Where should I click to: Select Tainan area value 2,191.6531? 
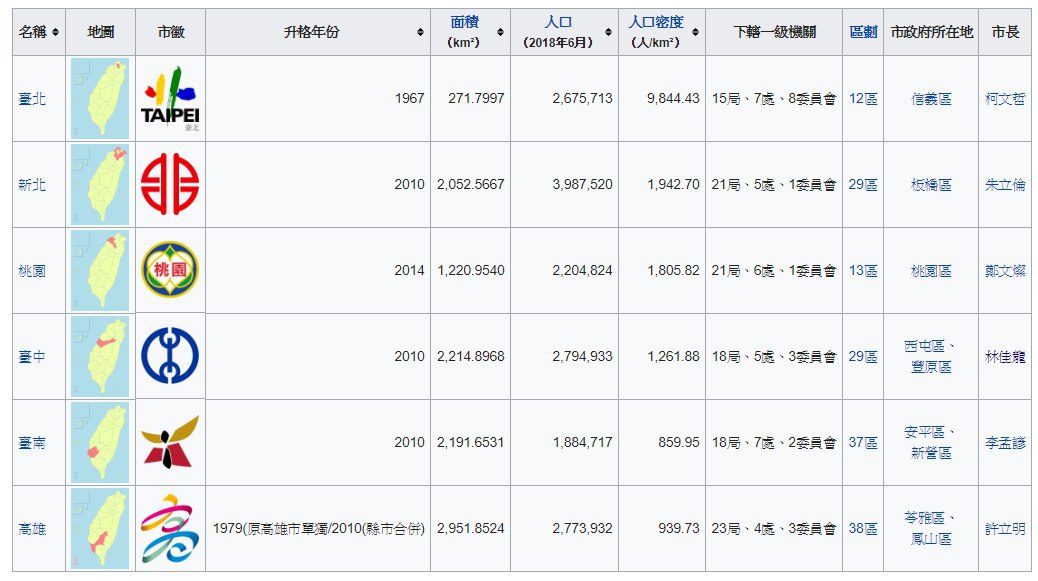(x=471, y=443)
